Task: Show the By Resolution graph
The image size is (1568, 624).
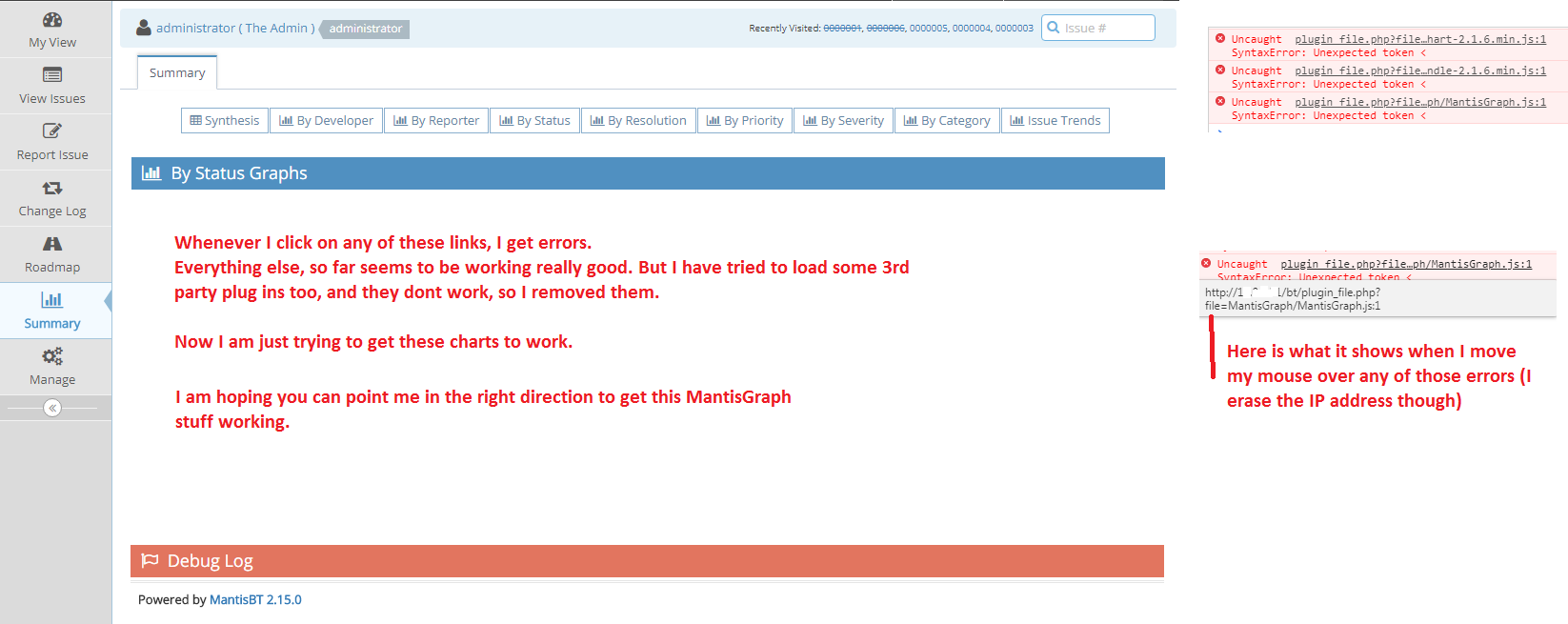Action: coord(638,120)
